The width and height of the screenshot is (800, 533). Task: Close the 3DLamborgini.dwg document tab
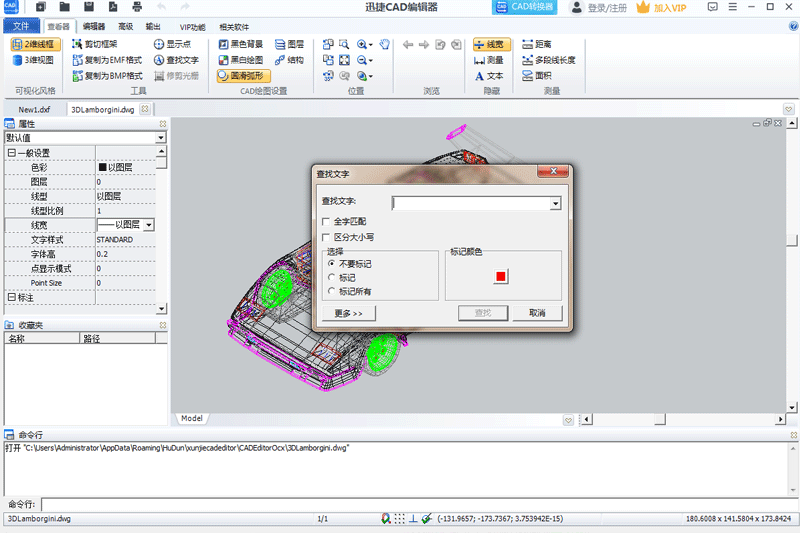[145, 109]
